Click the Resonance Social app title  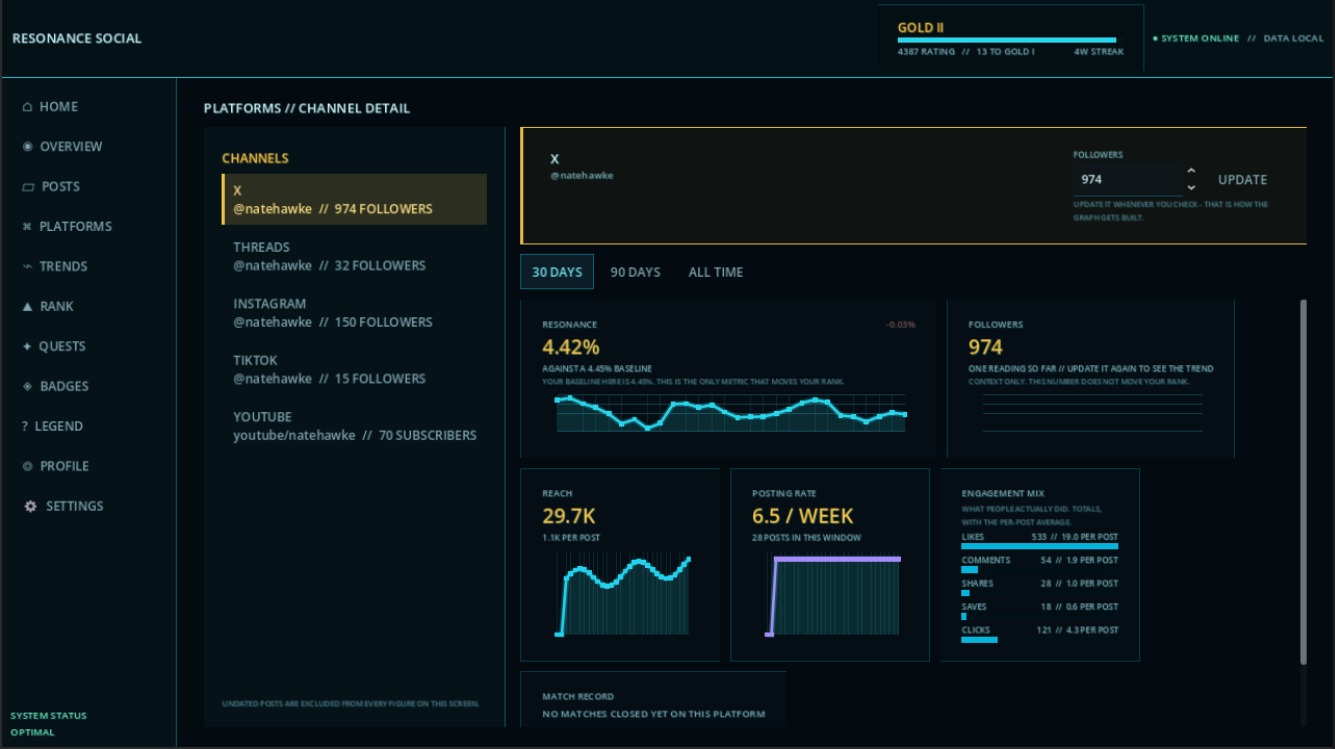coord(77,39)
